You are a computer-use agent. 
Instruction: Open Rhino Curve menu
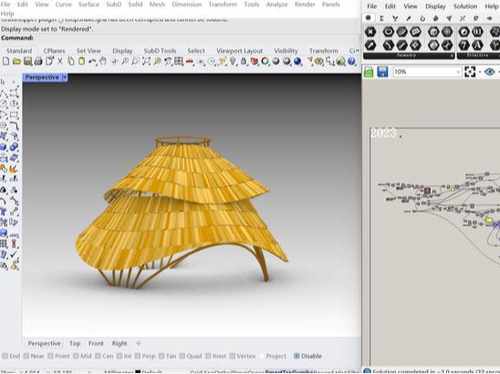click(x=63, y=5)
